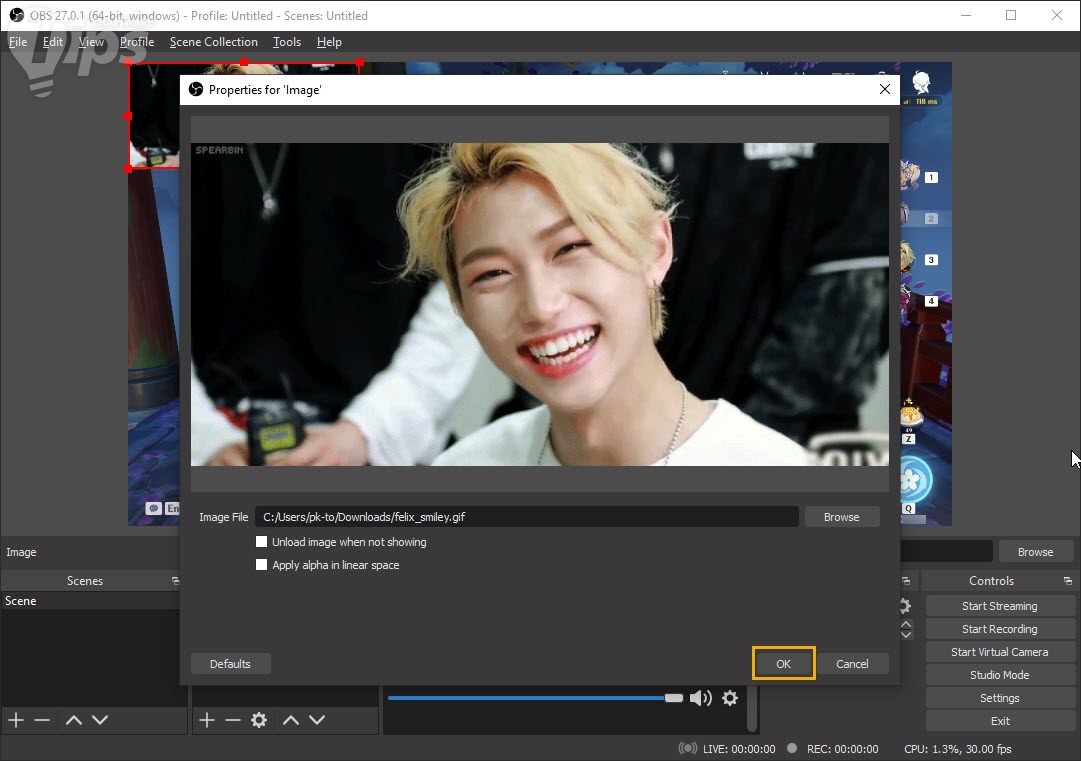Screen dimensions: 1081x761
Task: Click Start Recording in Controls
Action: tap(999, 629)
